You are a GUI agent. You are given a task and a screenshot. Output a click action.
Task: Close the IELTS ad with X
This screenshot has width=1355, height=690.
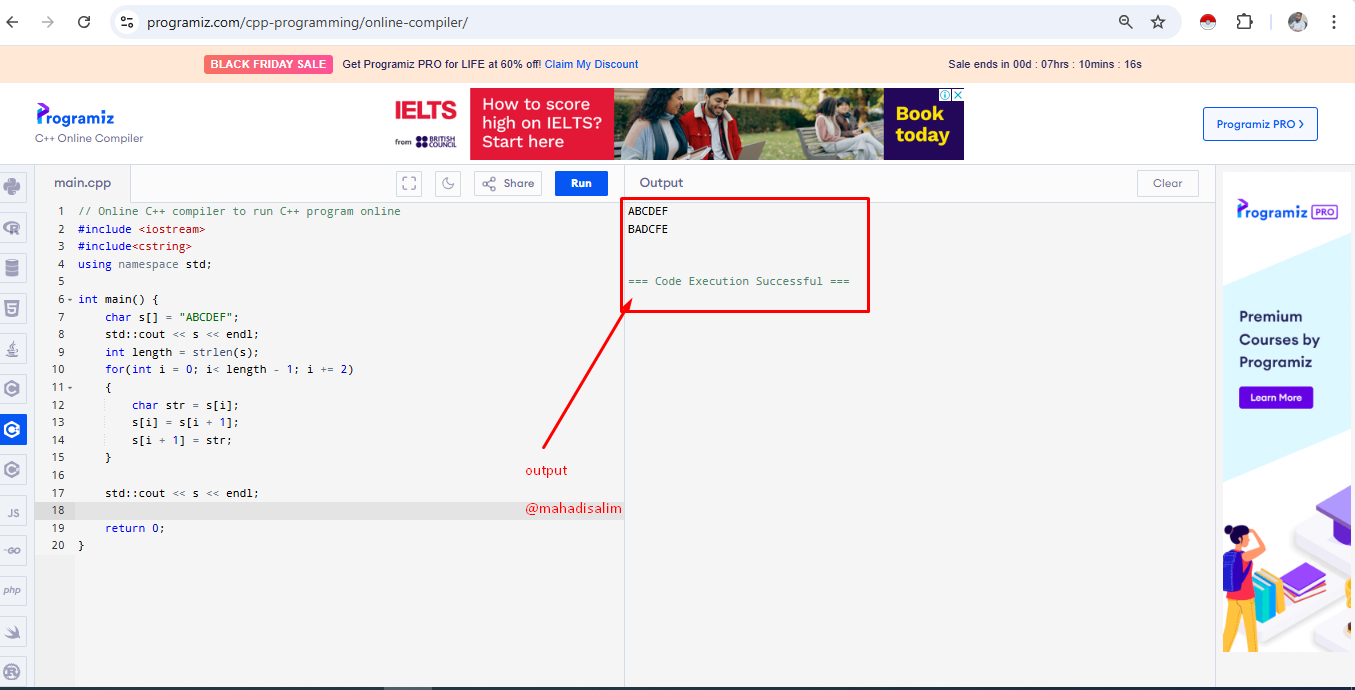958,94
